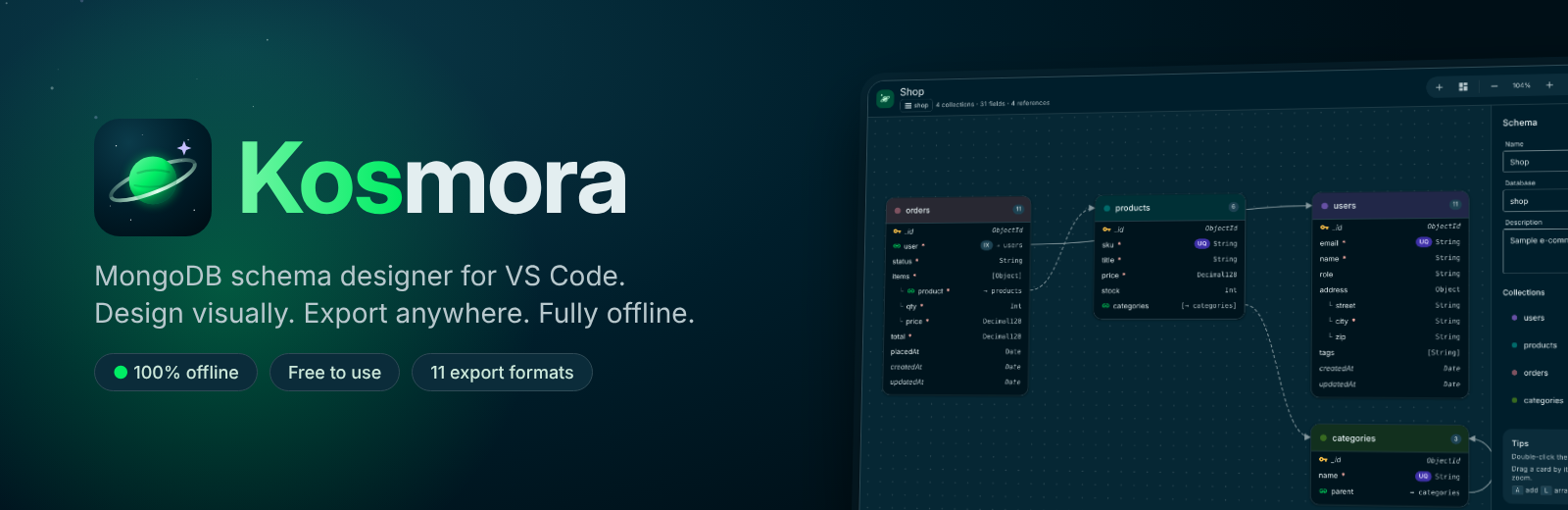Click the '100% offline' badge
Viewport: 1568px width, 510px height.
click(176, 373)
